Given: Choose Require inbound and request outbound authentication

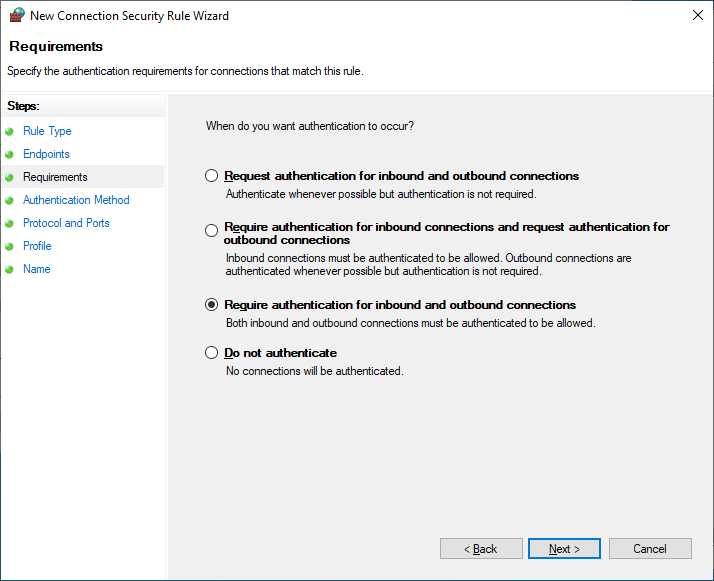Looking at the screenshot, I should pyautogui.click(x=211, y=230).
